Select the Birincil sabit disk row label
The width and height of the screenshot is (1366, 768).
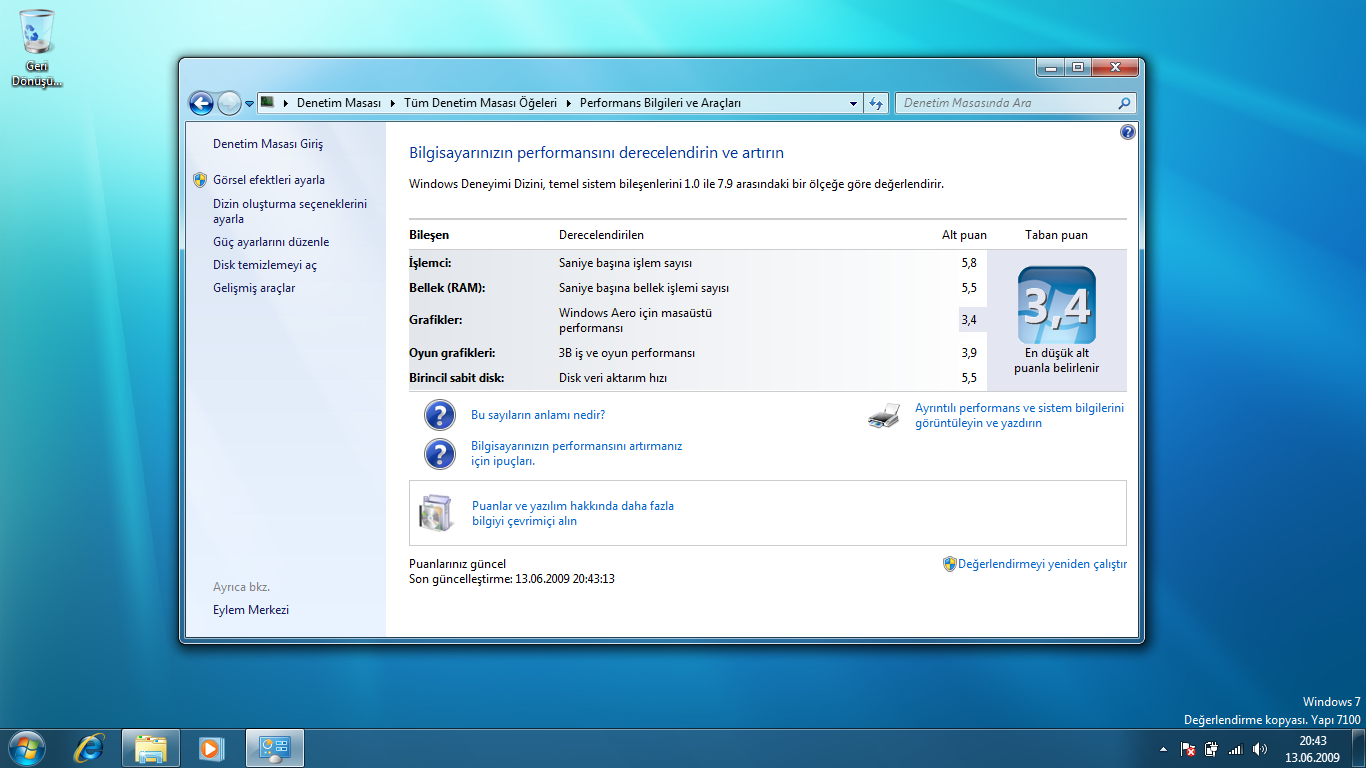pyautogui.click(x=457, y=378)
